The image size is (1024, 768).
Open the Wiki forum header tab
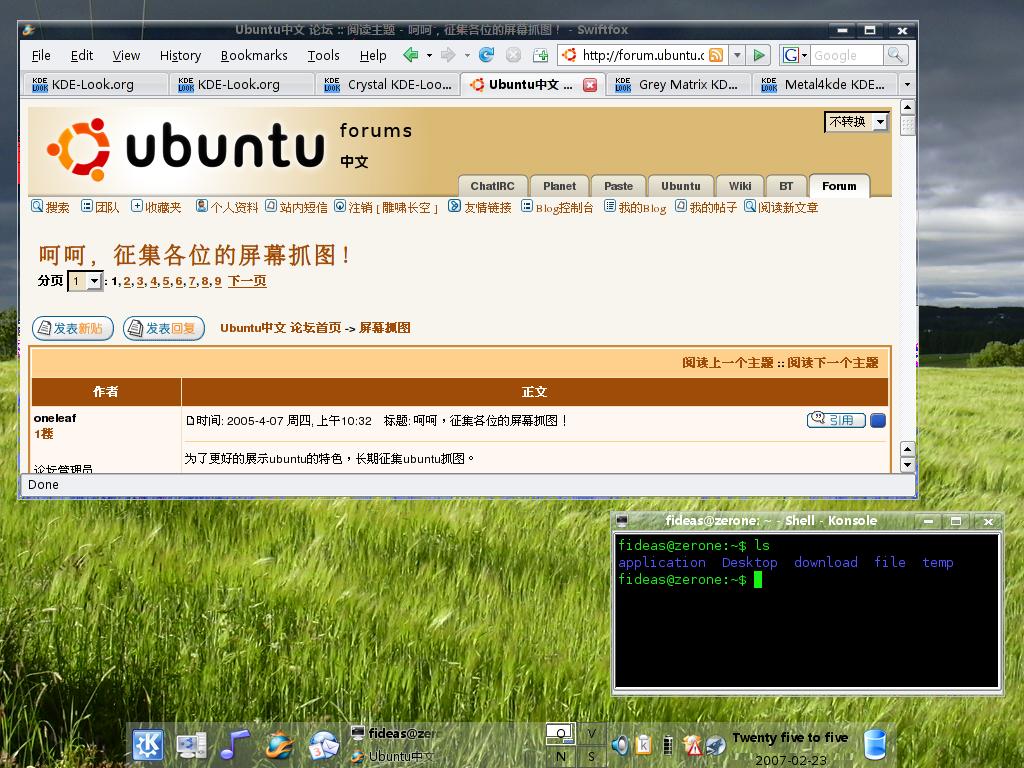coord(740,186)
